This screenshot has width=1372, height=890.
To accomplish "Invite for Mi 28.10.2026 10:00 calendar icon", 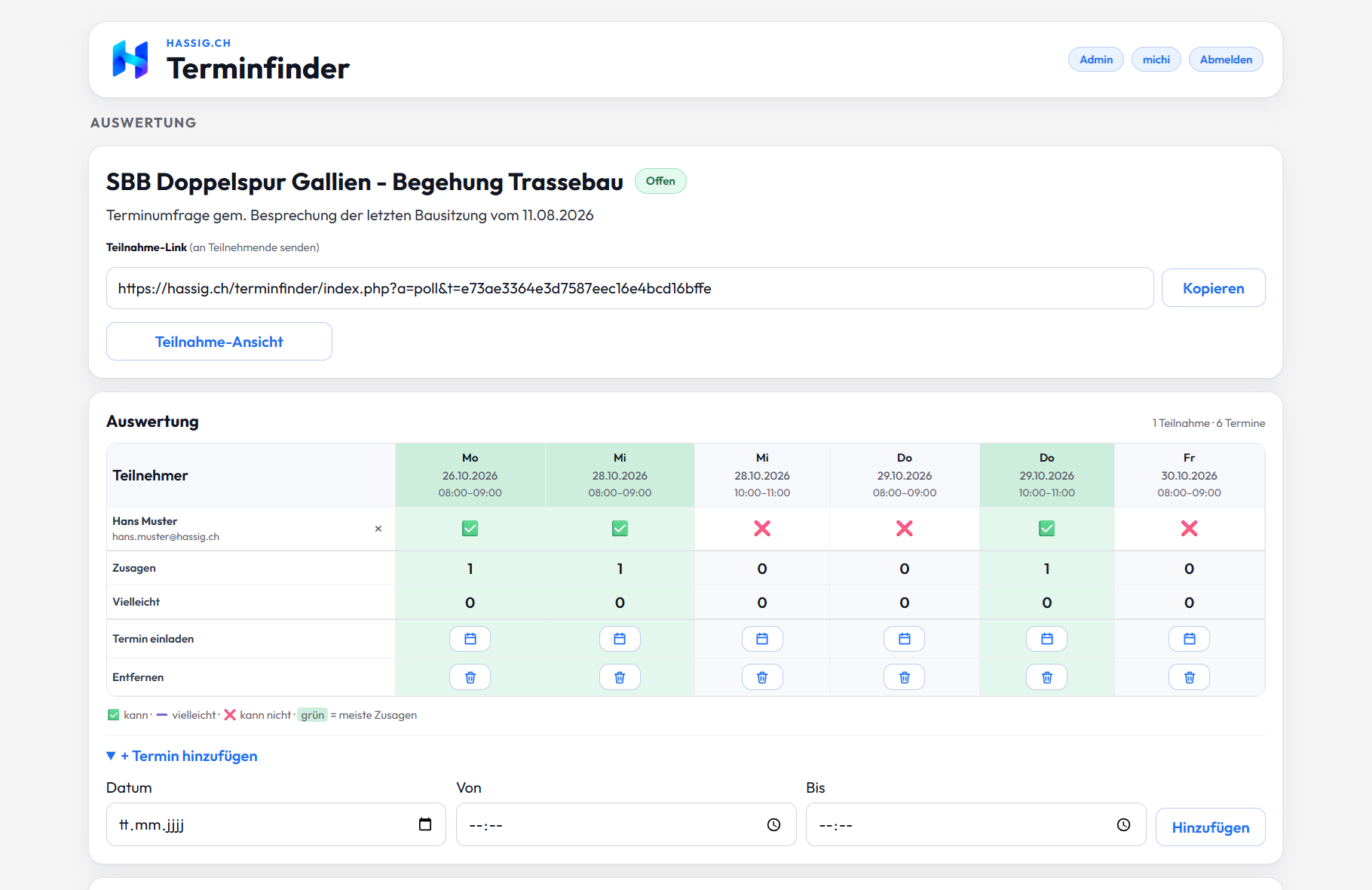I will point(762,639).
